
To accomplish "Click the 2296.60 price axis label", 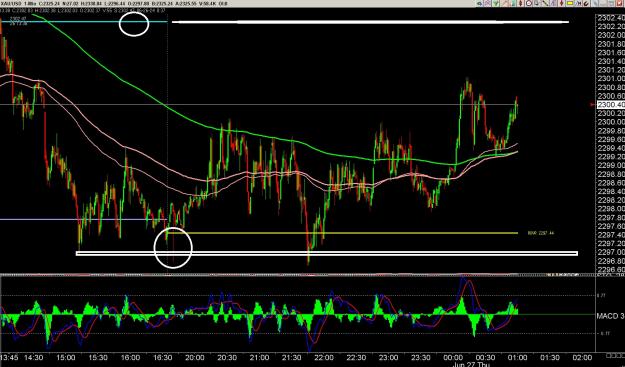I will (610, 270).
